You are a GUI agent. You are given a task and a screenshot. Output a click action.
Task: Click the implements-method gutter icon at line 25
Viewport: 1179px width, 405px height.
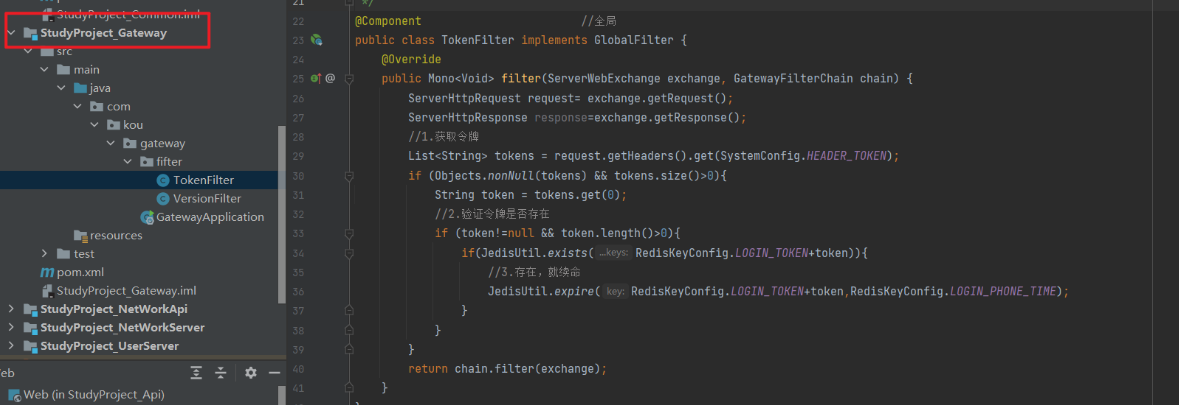[315, 77]
